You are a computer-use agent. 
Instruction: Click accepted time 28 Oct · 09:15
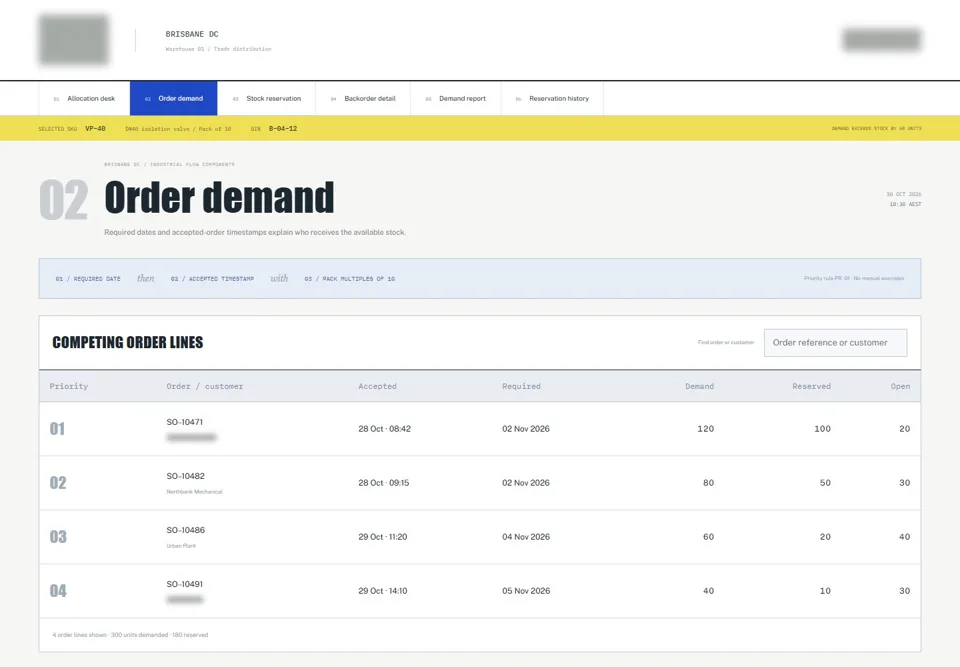[x=383, y=483]
